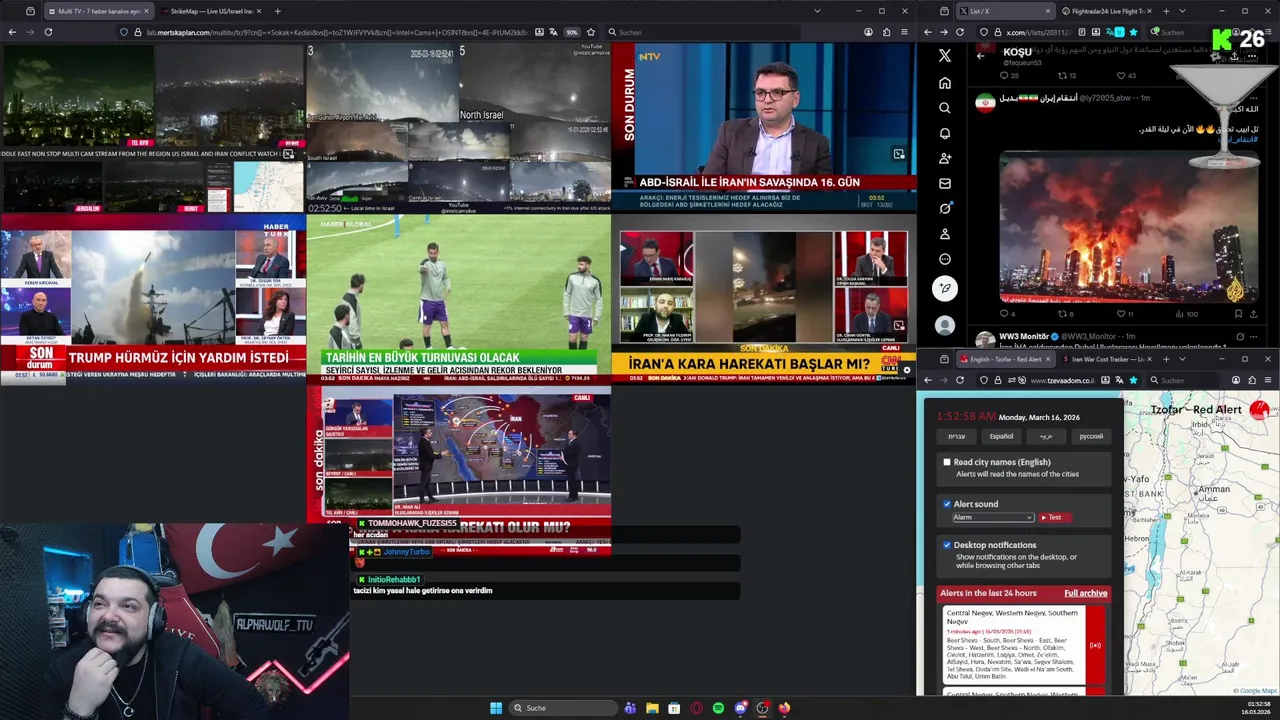Open Firefox from the taskbar
The height and width of the screenshot is (720, 1280).
[784, 708]
